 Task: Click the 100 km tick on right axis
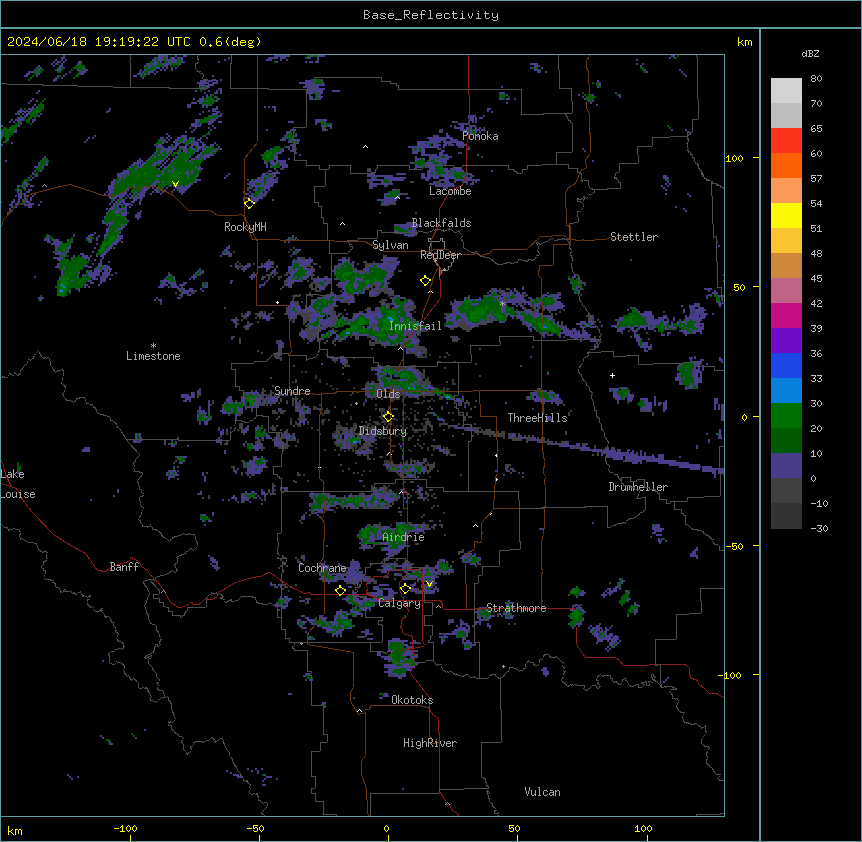pyautogui.click(x=734, y=158)
